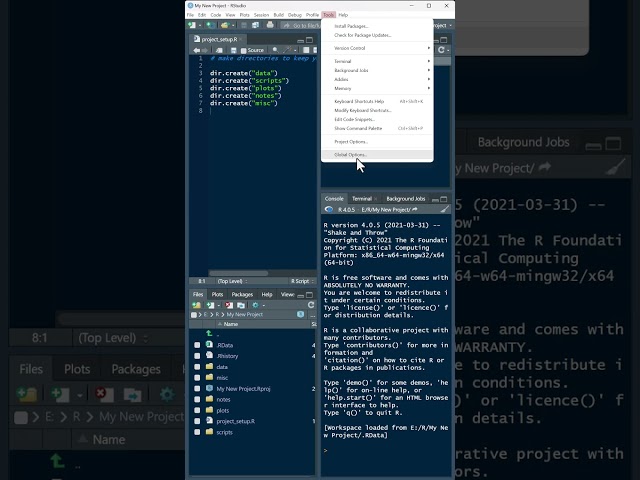Check the box next to .RData

point(197,345)
